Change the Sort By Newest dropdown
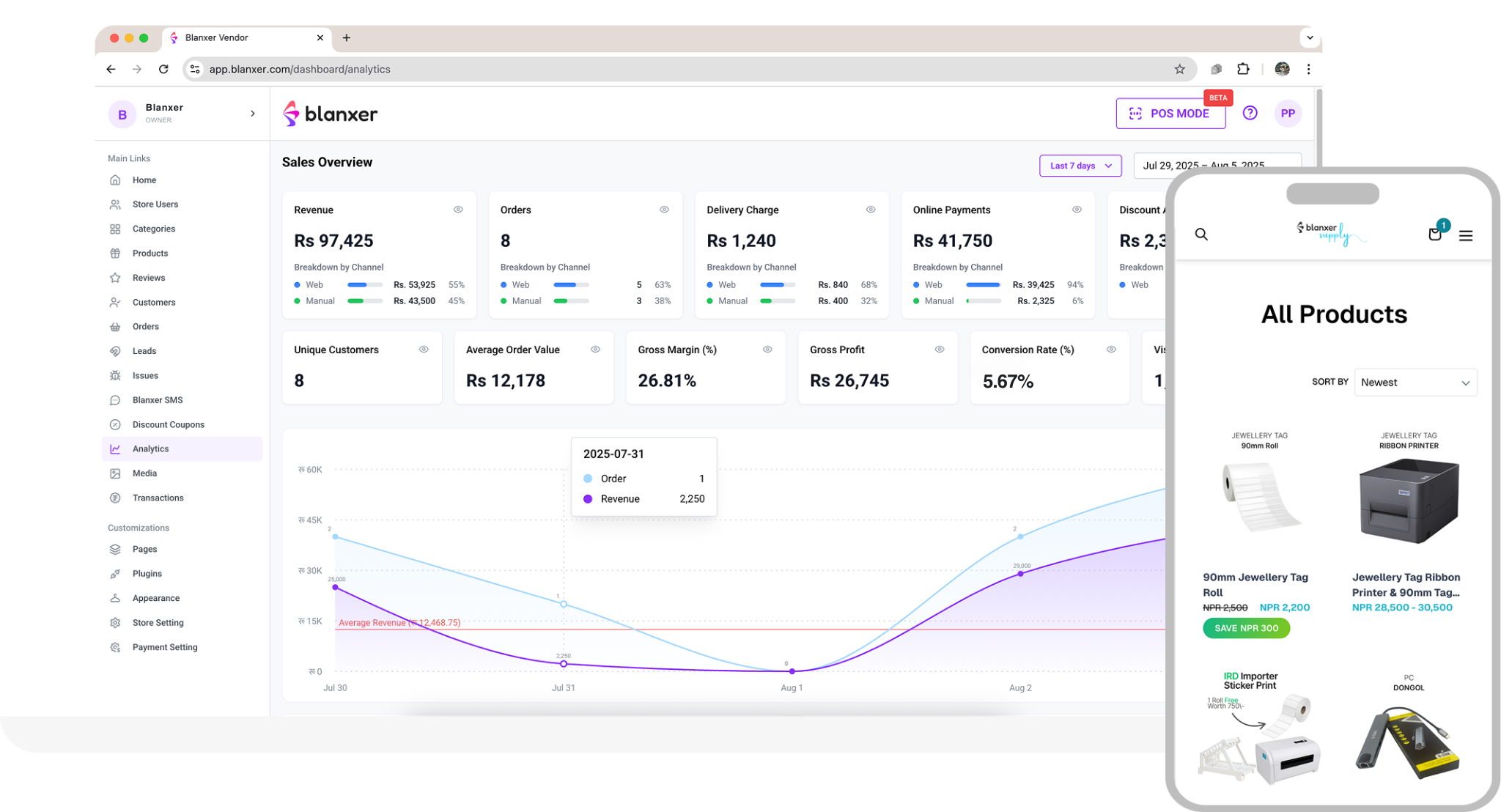The width and height of the screenshot is (1501, 812). pos(1415,382)
